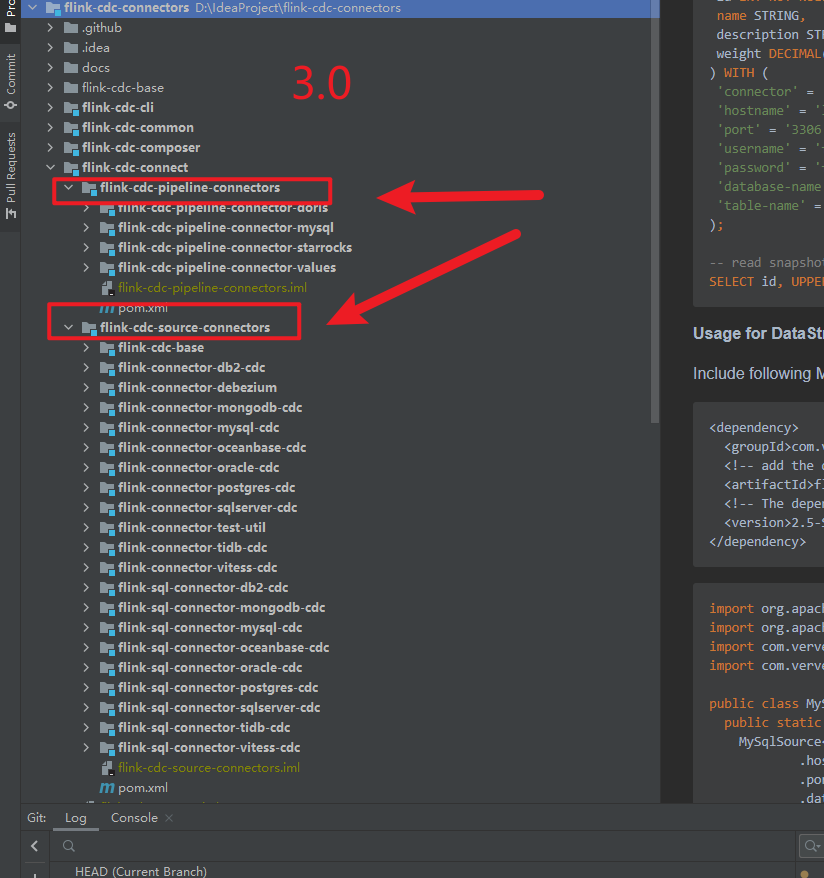Collapse the flink-cdc-source-connectors node

pos(68,327)
